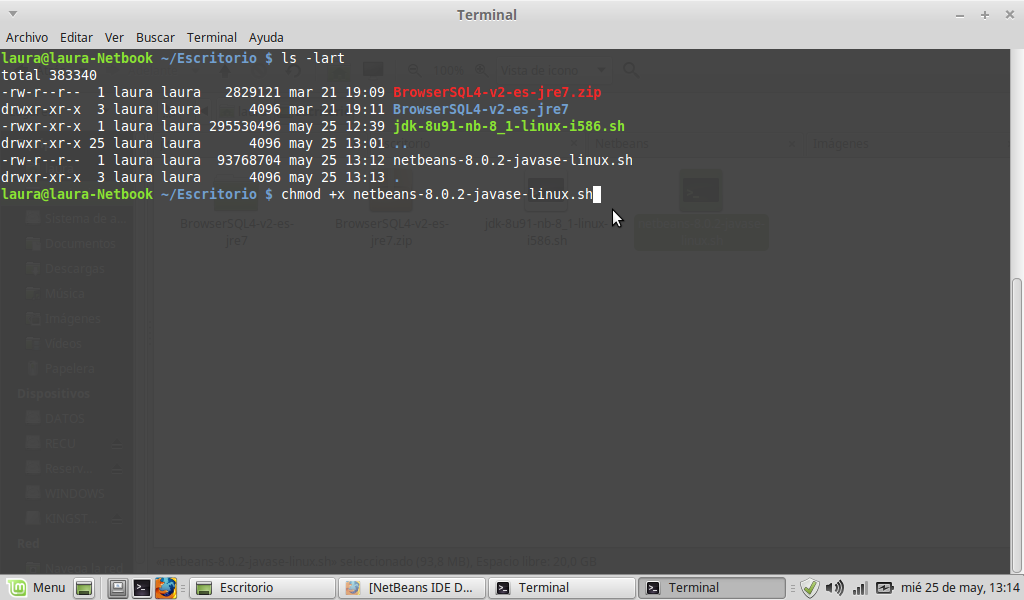The width and height of the screenshot is (1024, 600).
Task: Click the show desktop icon beside Menu
Action: pos(85,588)
